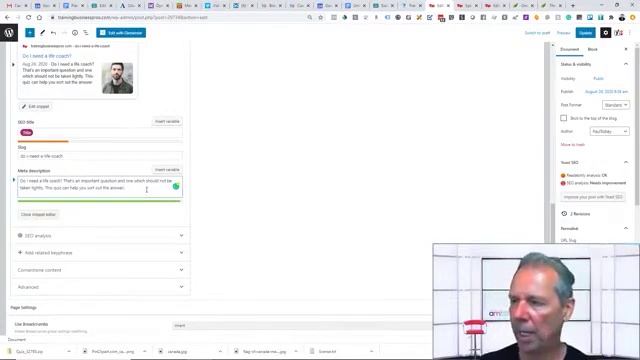Collapse the Yoast SEO sidebar panel
The height and width of the screenshot is (360, 640).
point(626,162)
